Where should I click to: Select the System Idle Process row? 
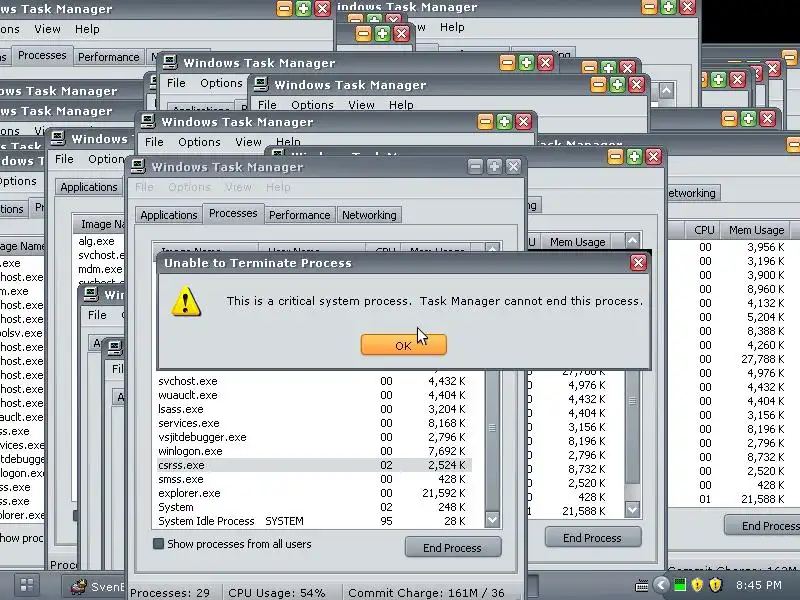(314, 521)
